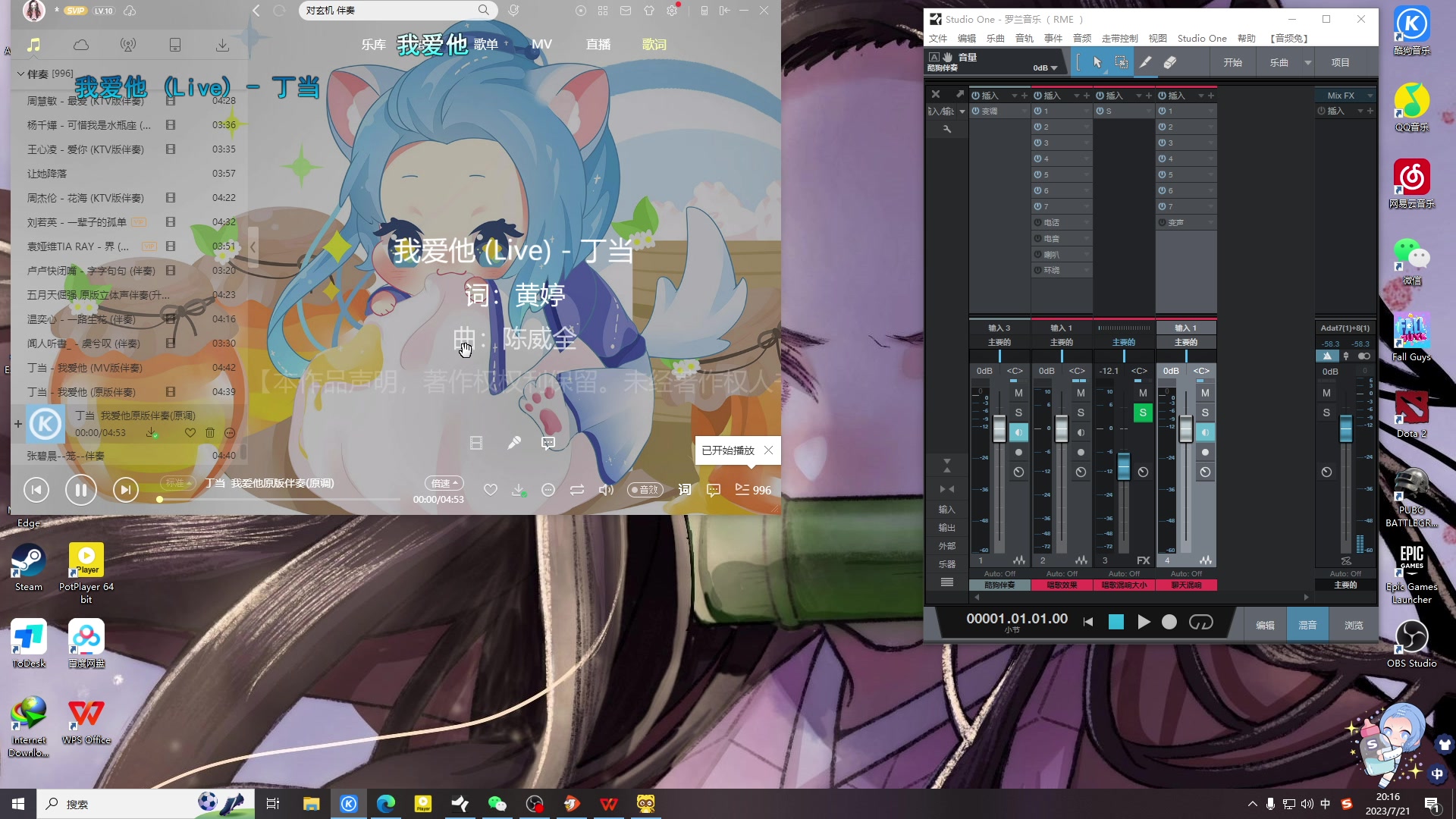This screenshot has height=819, width=1456.
Task: Open 输入/输出 dropdown arrow
Action: (x=962, y=111)
